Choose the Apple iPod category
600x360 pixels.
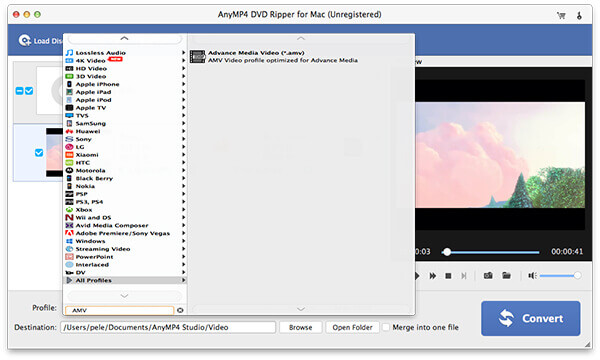tap(125, 100)
